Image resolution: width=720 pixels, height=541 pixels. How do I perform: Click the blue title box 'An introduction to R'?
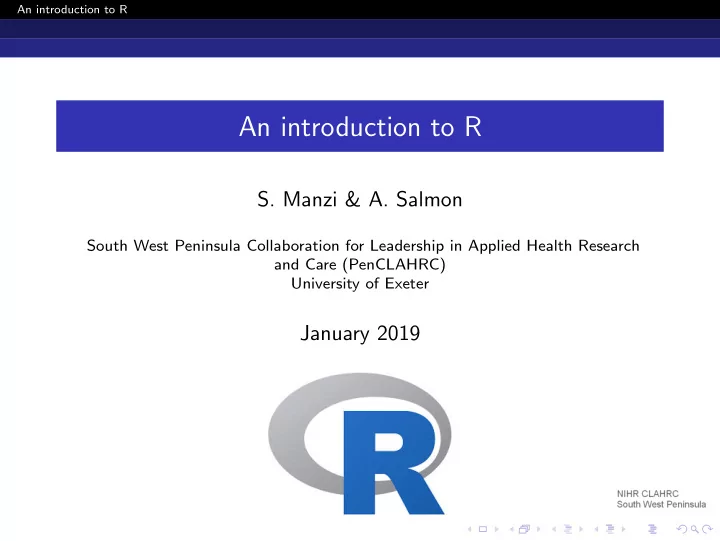click(360, 126)
